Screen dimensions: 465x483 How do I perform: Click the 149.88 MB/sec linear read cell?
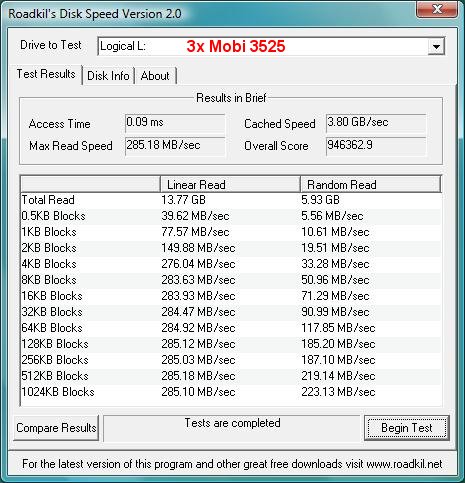198,248
